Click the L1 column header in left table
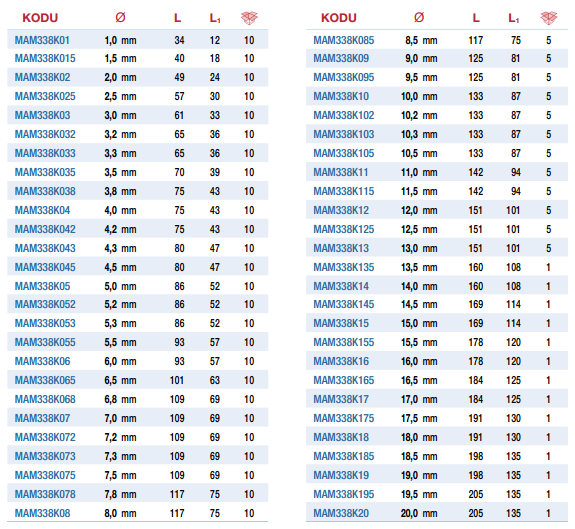Screen dimensions: 575x529 215,18
